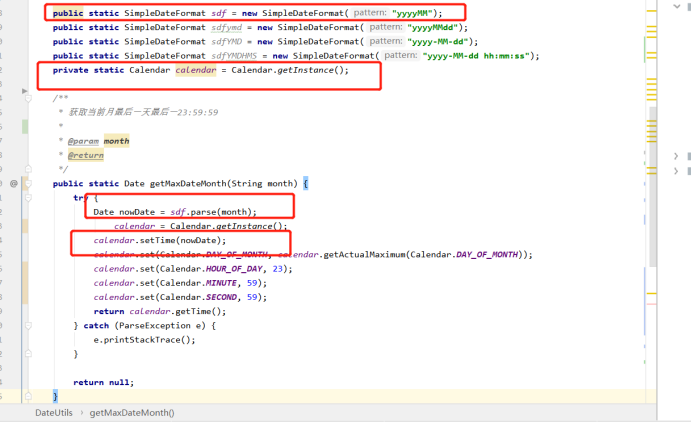Viewport: 692px width, 422px height.
Task: Click the highlighted month parameter in the Javadoc
Action: tap(117, 141)
